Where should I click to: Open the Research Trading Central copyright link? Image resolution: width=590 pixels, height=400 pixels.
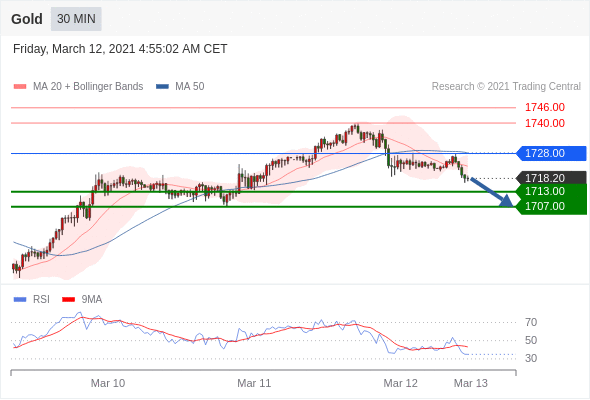pos(506,87)
